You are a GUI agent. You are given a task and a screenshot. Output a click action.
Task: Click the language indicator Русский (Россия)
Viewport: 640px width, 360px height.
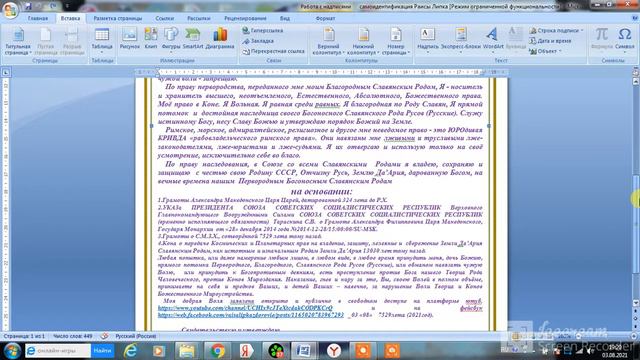click(136, 336)
